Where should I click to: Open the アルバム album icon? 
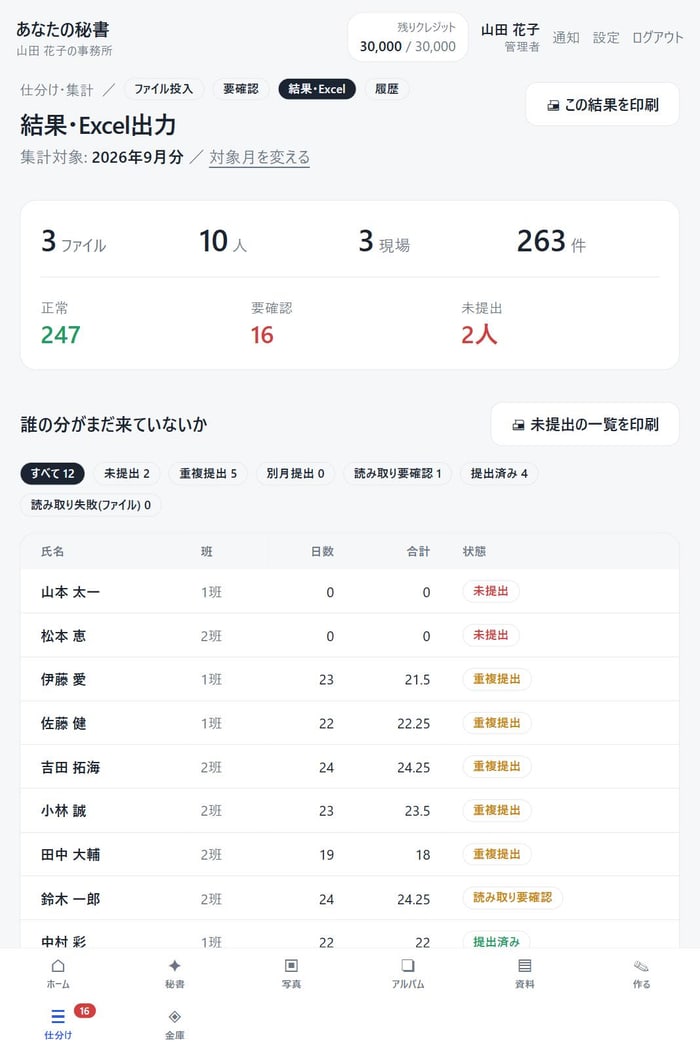click(x=408, y=966)
